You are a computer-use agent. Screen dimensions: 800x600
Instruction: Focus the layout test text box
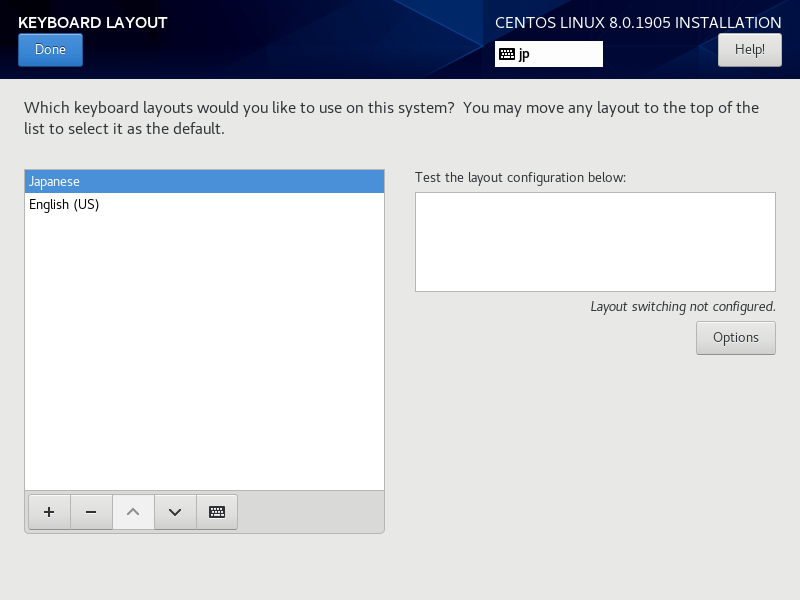[x=595, y=242]
